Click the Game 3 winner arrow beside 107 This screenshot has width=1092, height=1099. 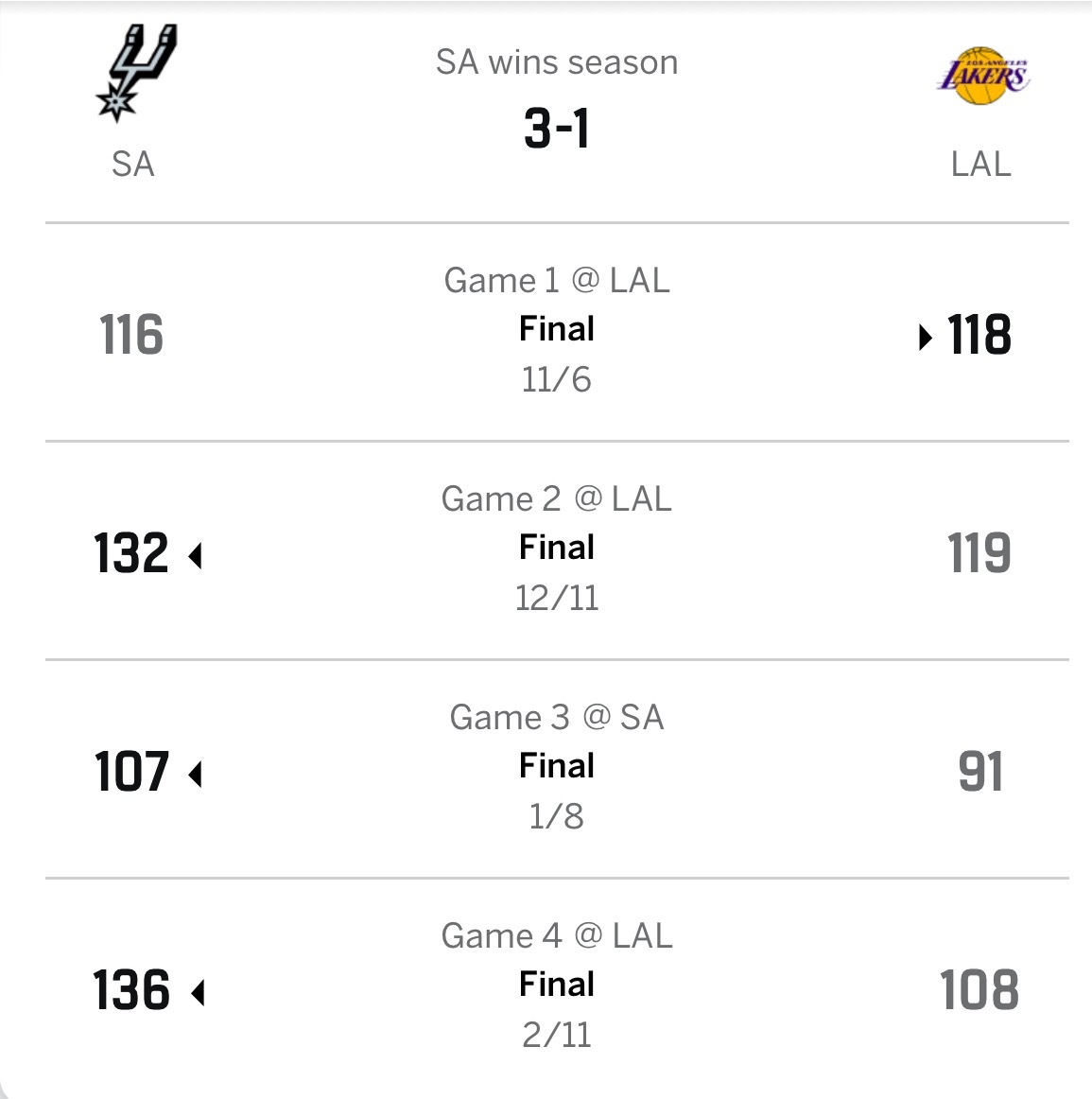196,775
